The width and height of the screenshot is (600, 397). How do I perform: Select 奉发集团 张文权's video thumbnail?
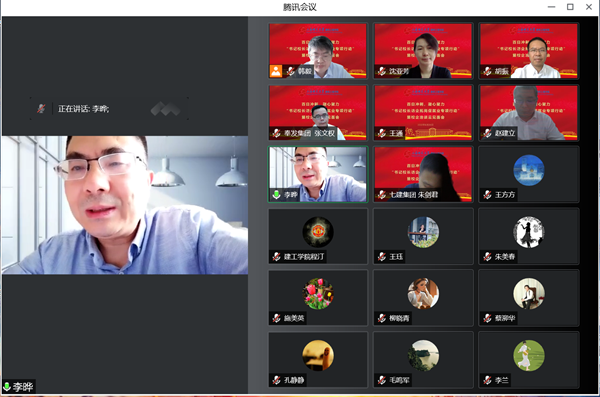(318, 113)
